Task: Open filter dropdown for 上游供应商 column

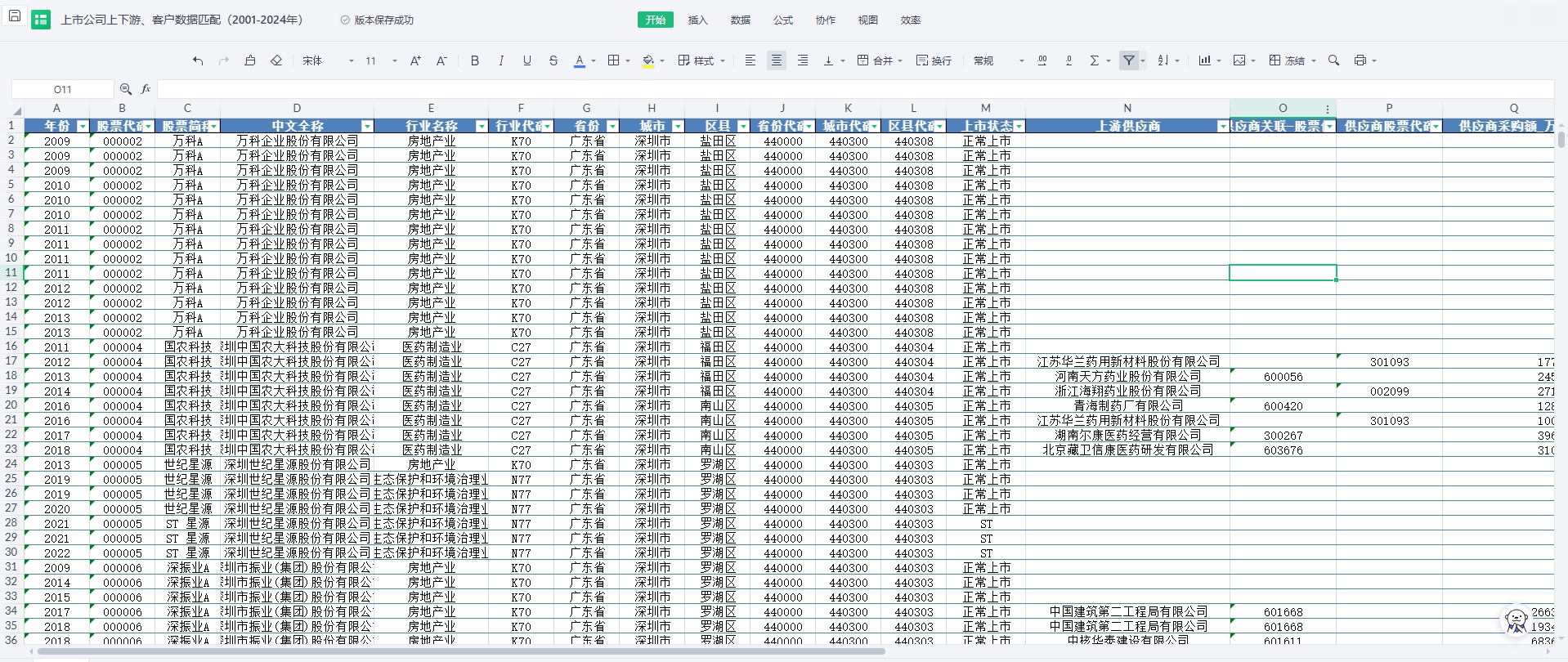Action: point(1223,126)
